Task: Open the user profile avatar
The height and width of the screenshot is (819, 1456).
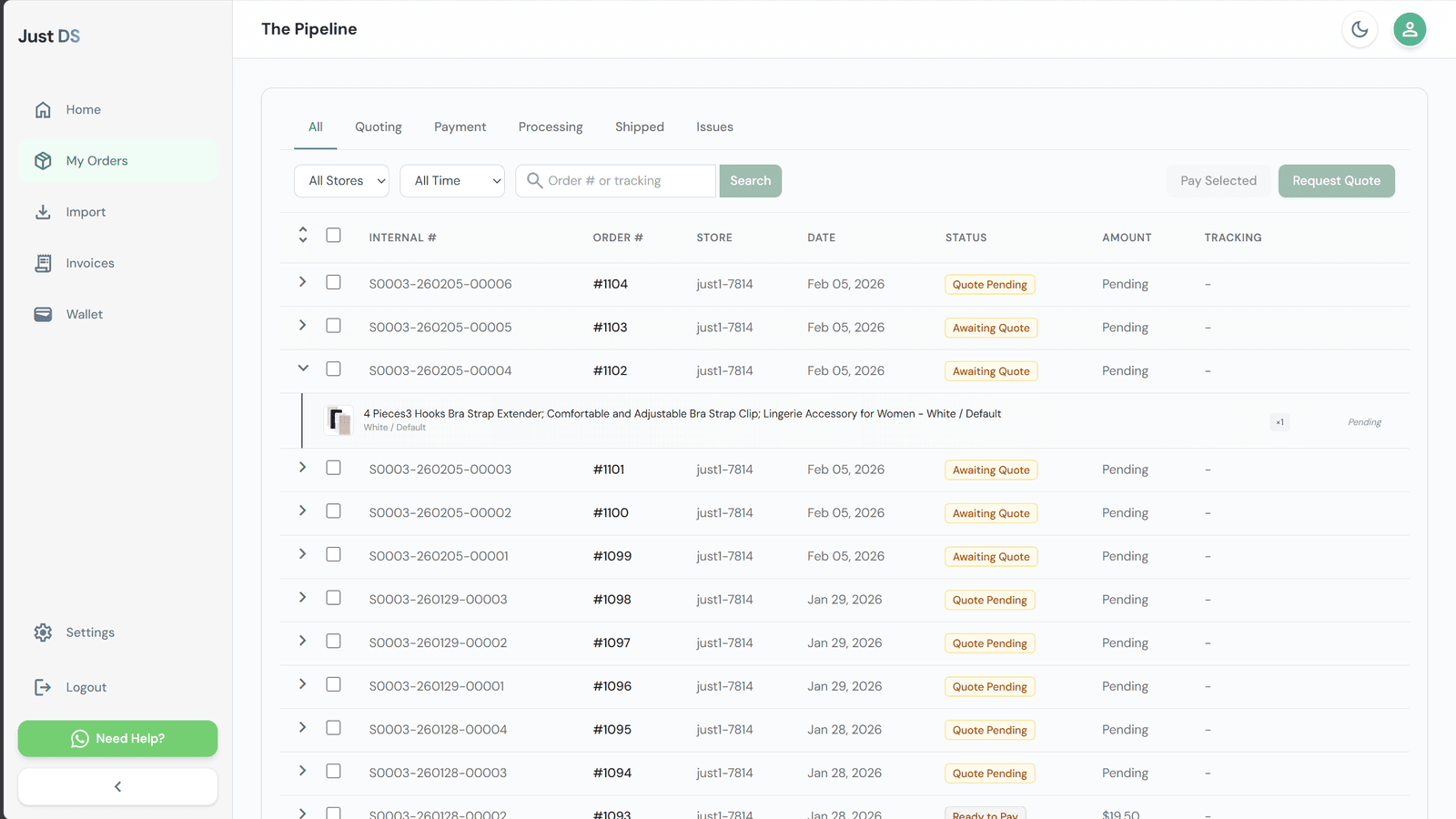Action: [1410, 29]
